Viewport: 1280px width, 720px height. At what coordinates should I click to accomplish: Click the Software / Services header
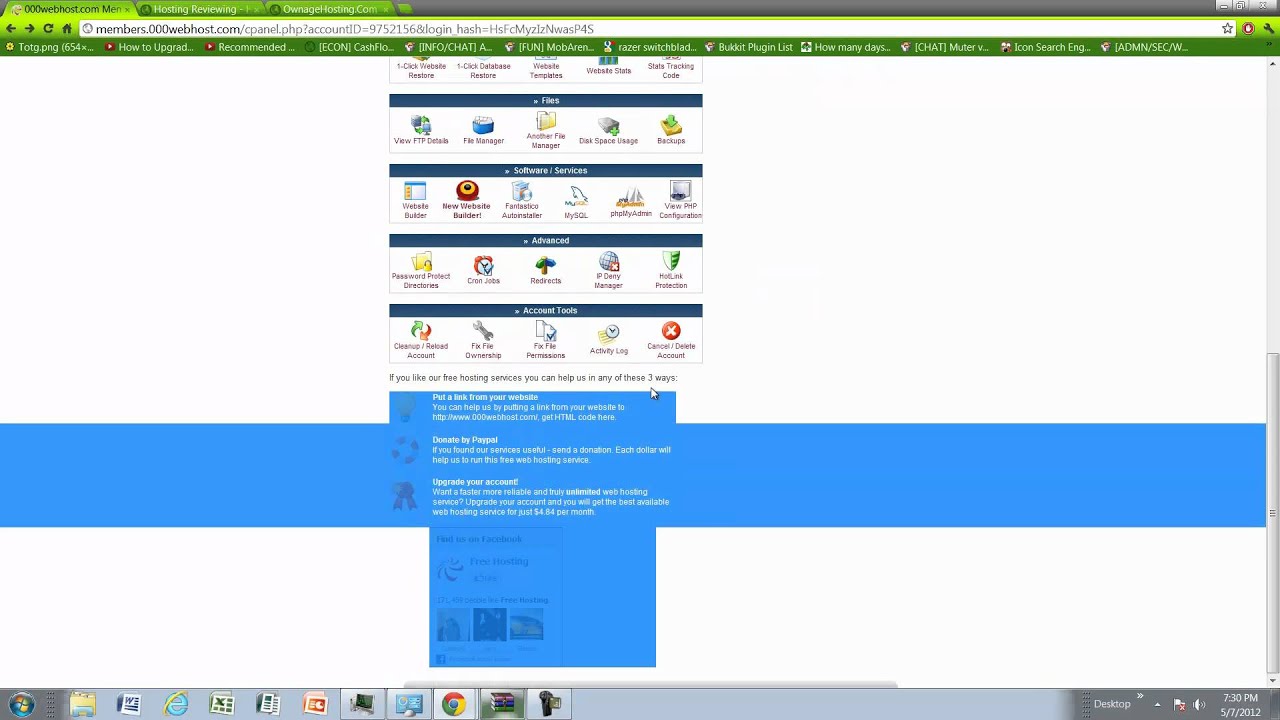546,170
